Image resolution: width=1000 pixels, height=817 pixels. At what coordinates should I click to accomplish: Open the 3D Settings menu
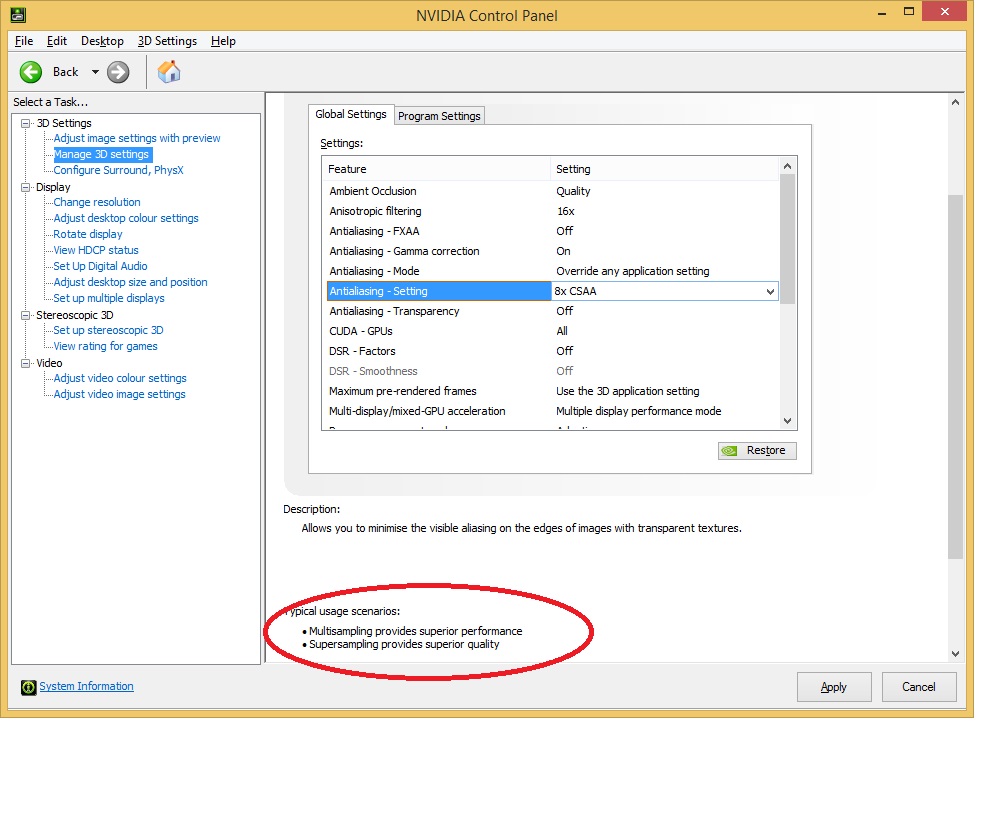[167, 41]
